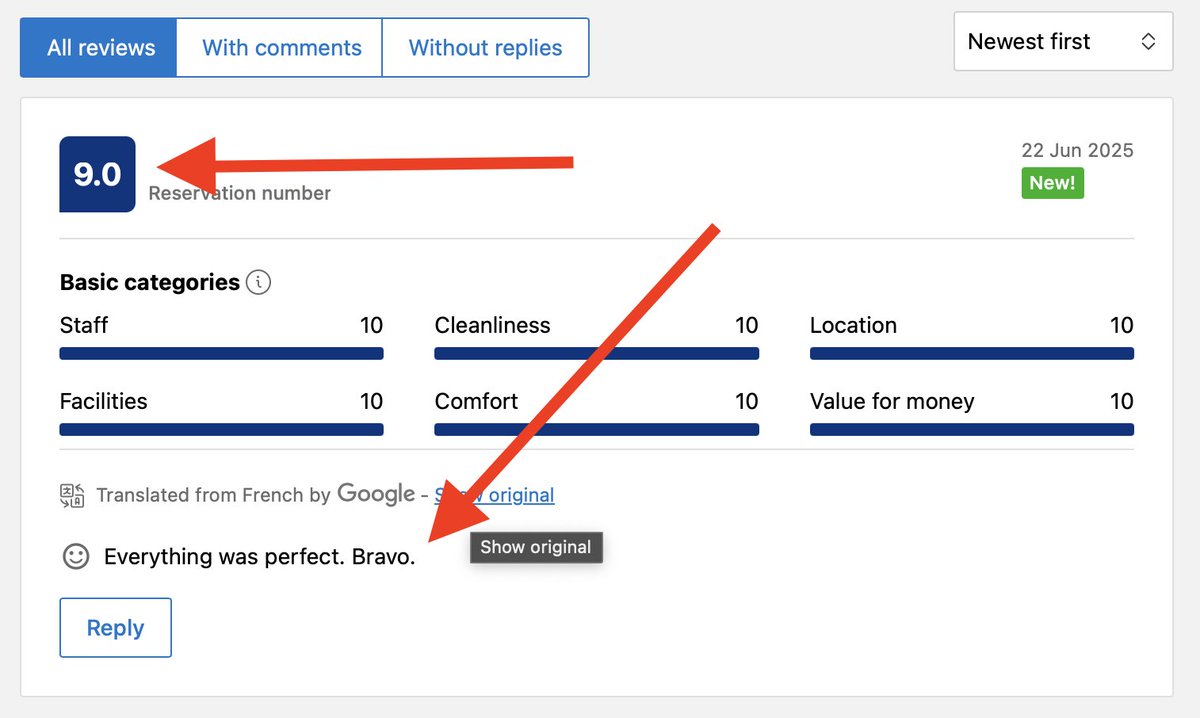Click the Comfort rating bar

click(596, 430)
